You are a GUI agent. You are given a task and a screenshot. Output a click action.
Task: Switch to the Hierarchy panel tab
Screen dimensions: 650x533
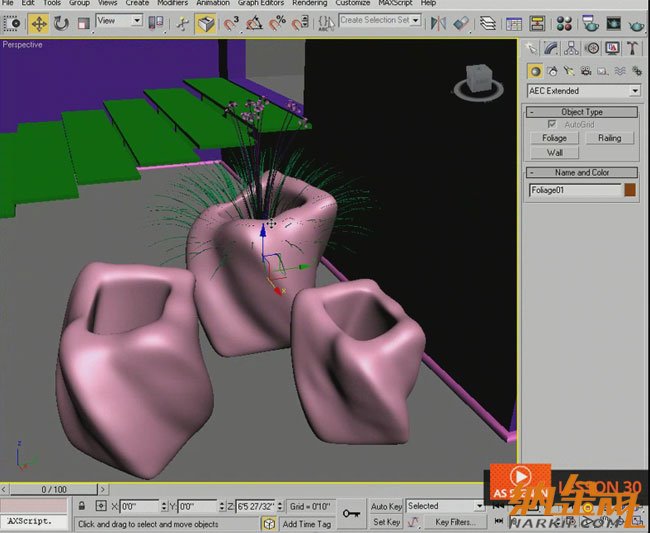(x=571, y=48)
